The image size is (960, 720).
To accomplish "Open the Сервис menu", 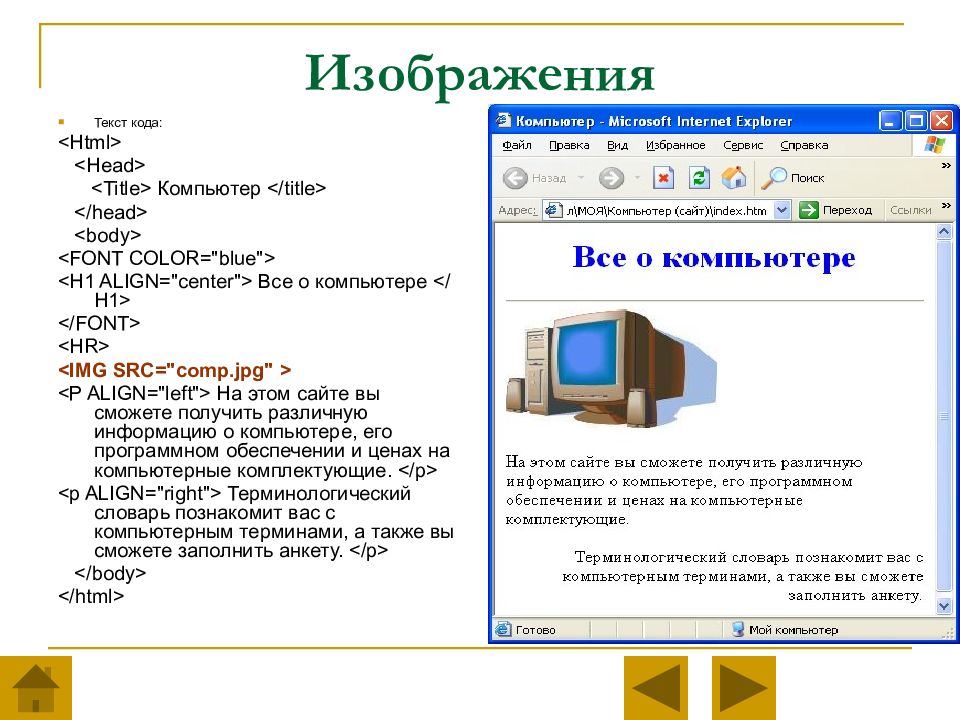I will coord(743,145).
